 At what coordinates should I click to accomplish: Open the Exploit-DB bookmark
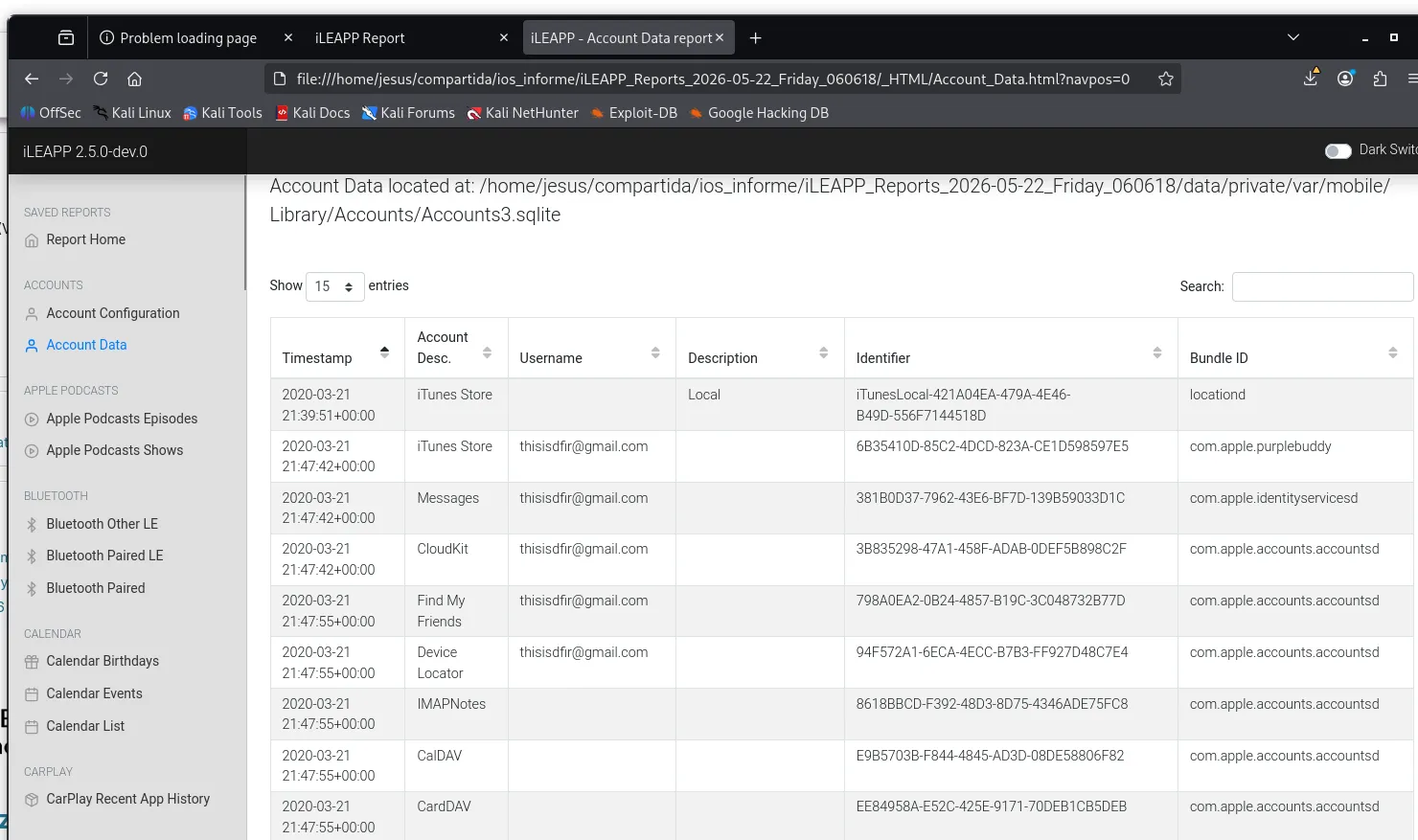[634, 113]
